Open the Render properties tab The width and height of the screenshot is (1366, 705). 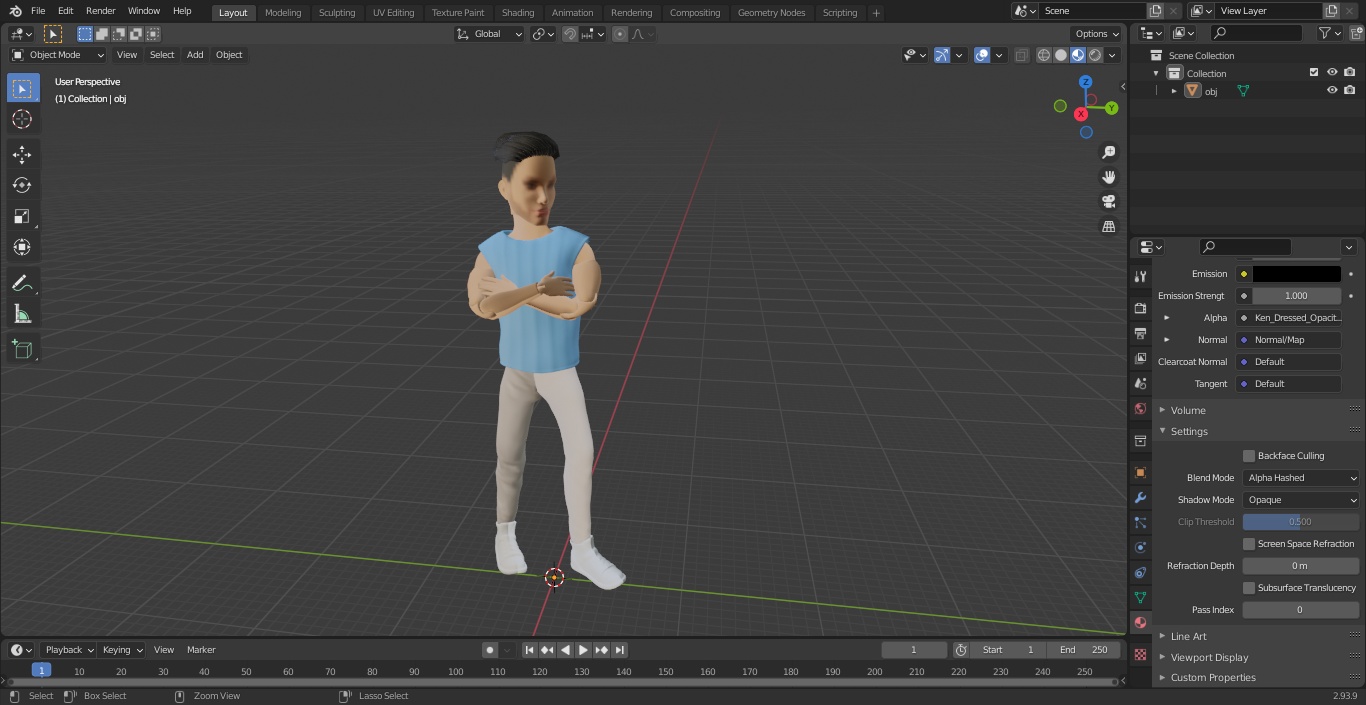(x=1140, y=308)
